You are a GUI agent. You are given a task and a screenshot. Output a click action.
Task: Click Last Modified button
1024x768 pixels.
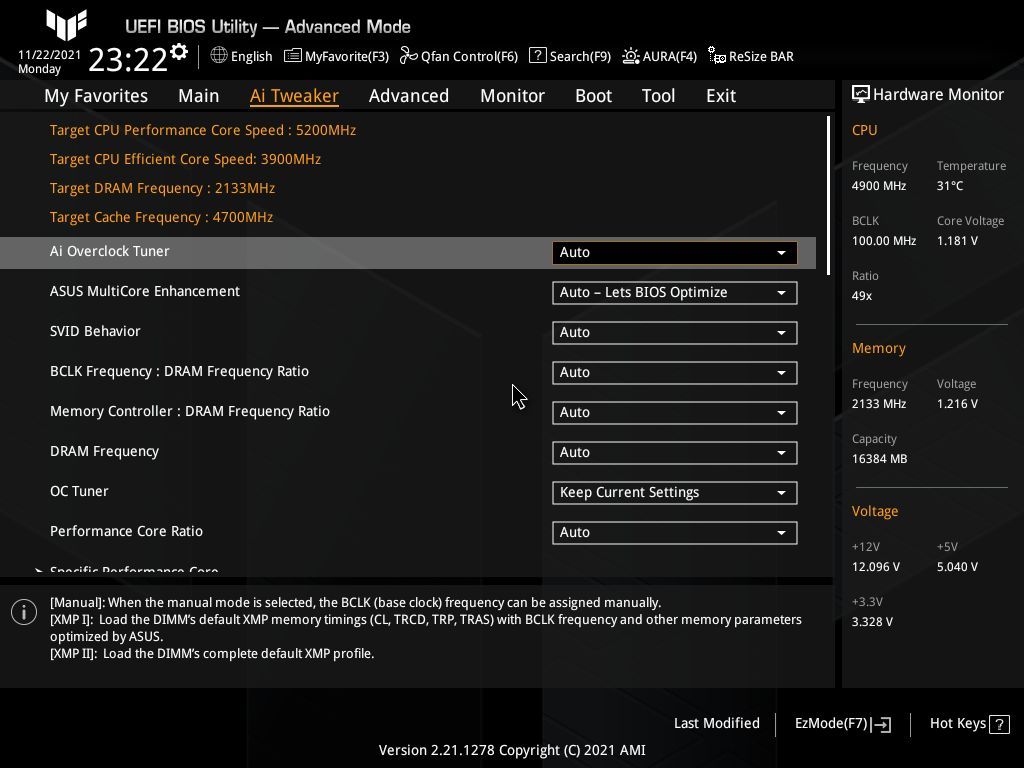pos(716,724)
